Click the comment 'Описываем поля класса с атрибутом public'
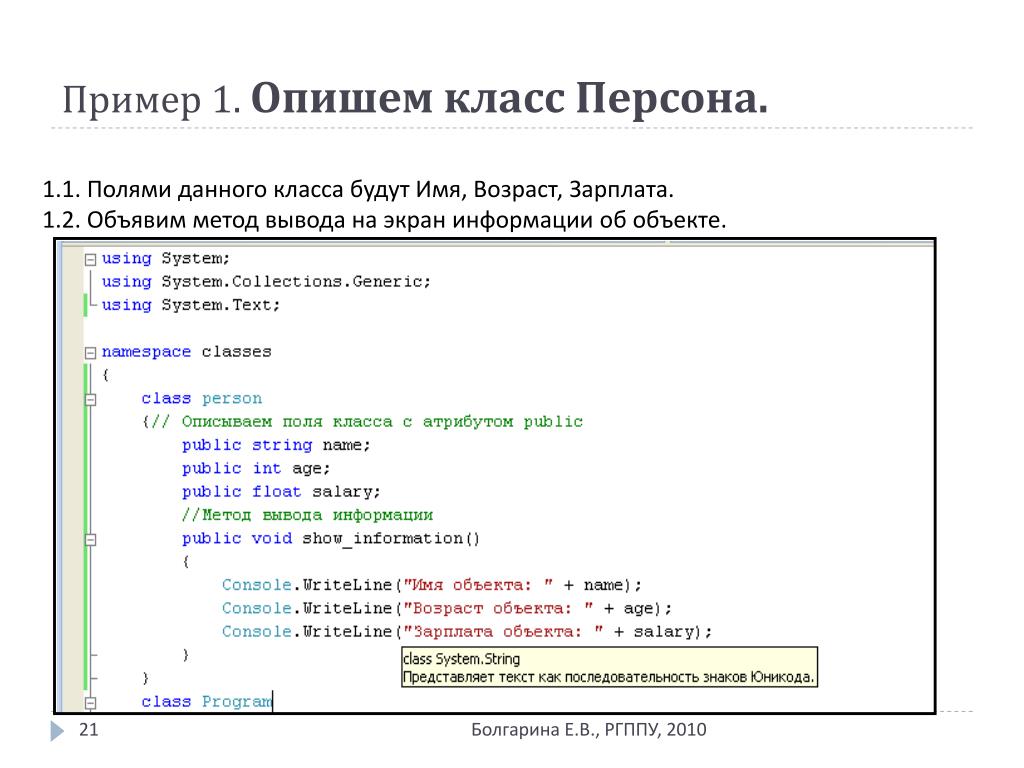 pos(382,422)
